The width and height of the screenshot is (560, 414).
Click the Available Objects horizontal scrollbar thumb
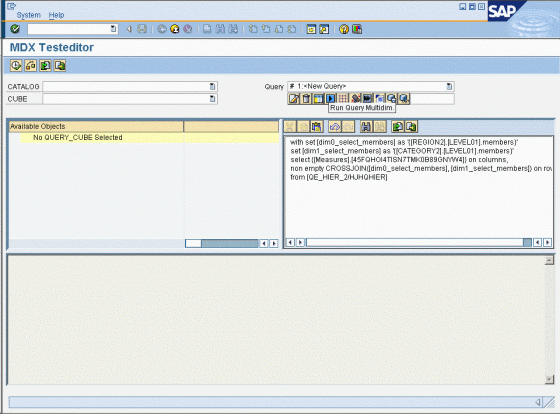(x=193, y=243)
